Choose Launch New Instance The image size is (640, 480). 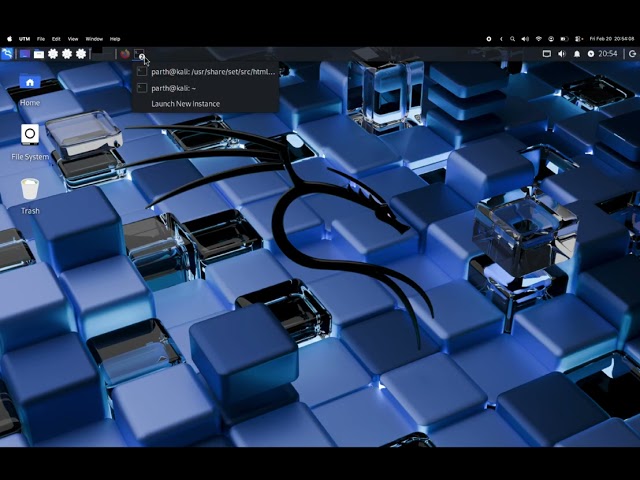click(206, 104)
